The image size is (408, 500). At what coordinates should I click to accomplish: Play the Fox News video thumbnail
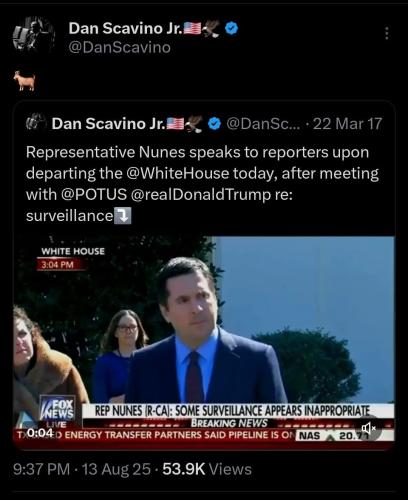click(x=204, y=339)
